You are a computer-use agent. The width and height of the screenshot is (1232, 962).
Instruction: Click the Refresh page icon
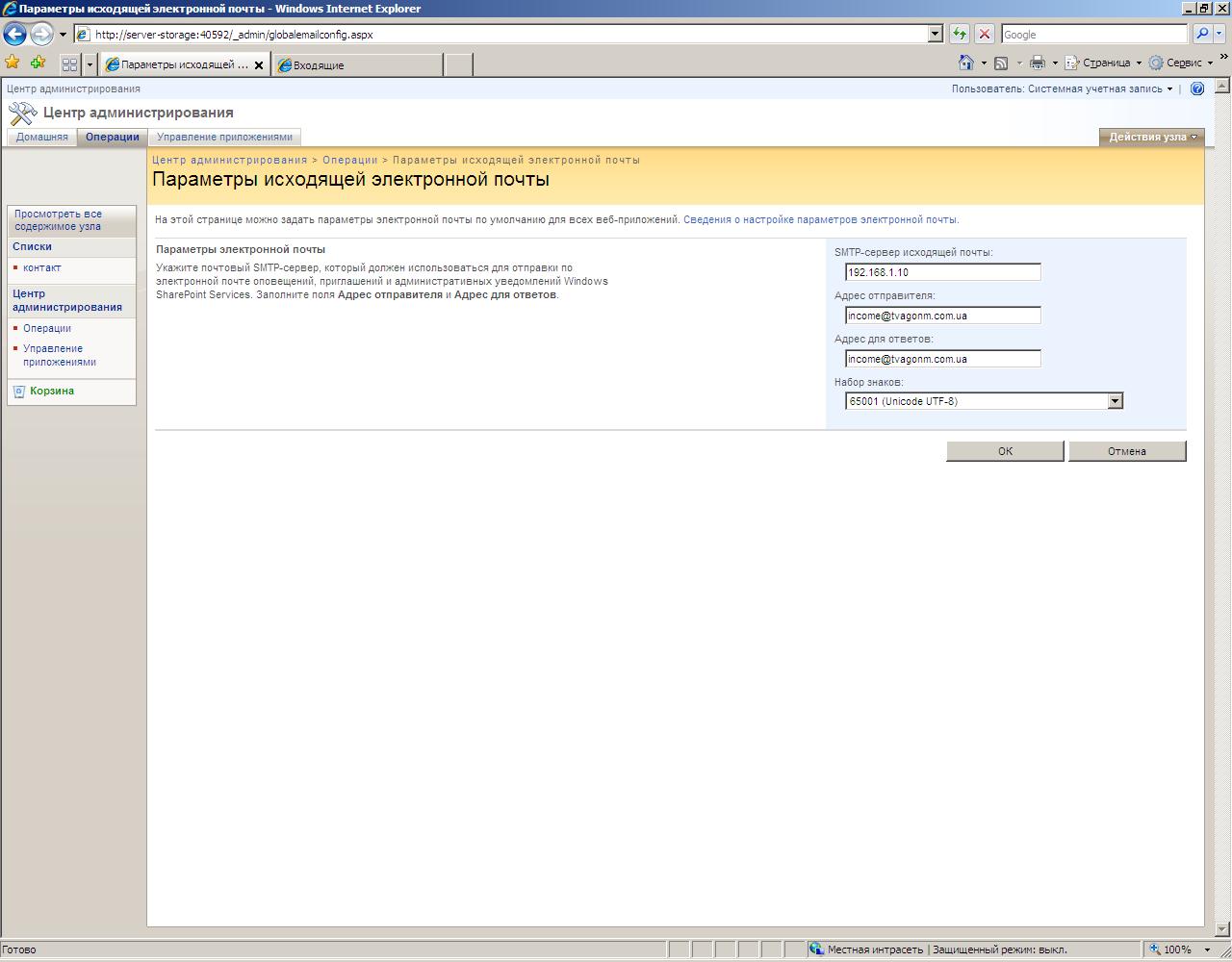coord(960,34)
